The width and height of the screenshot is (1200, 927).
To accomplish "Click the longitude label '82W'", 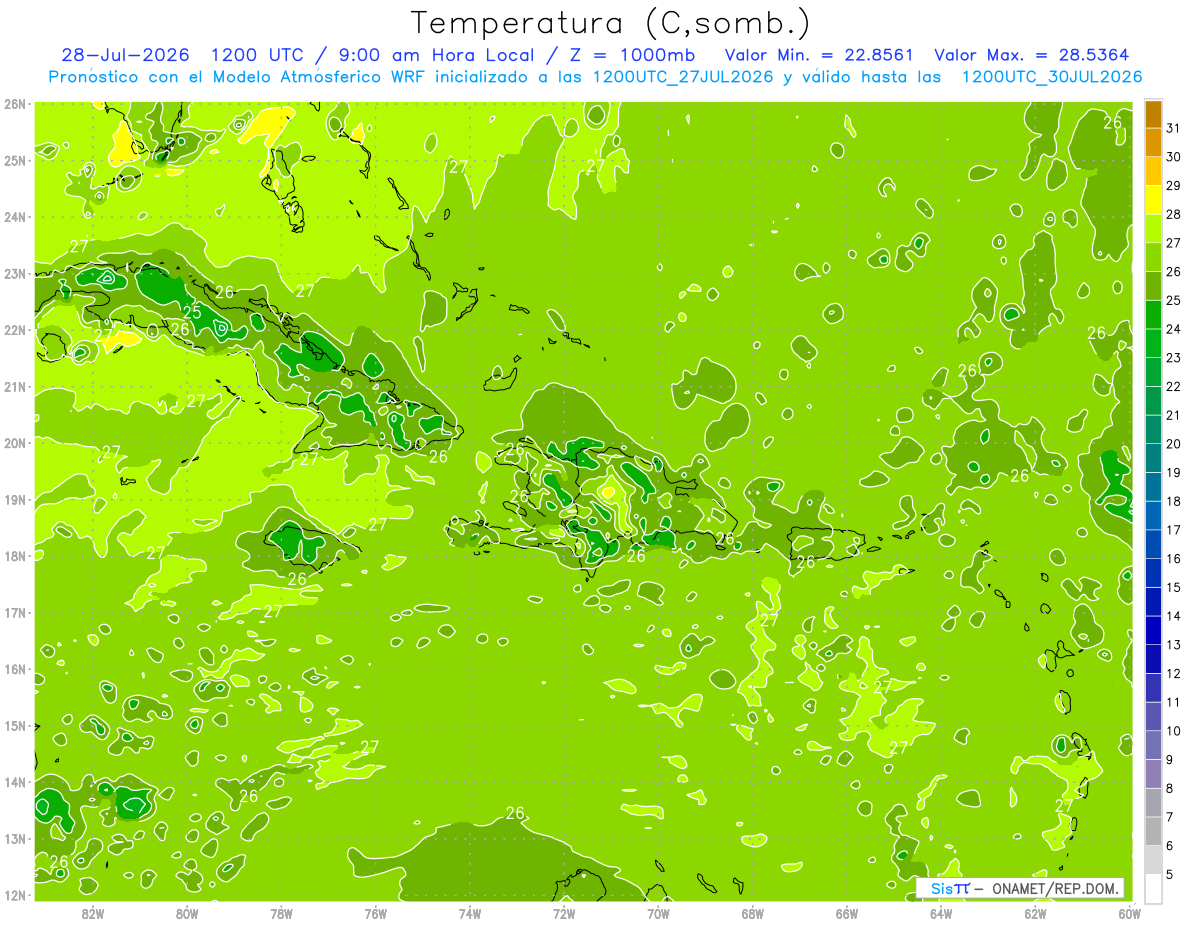I will (93, 913).
